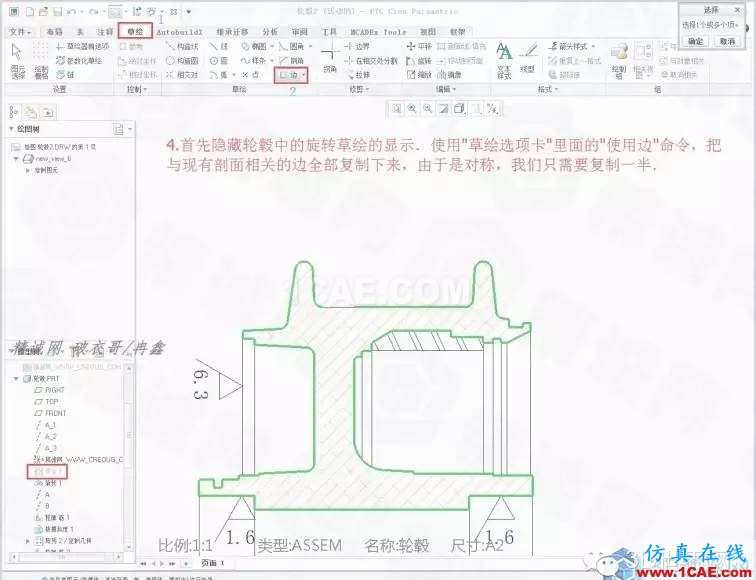Select the 弧 (arc) sketch tool
756x580 pixels.
click(x=219, y=75)
